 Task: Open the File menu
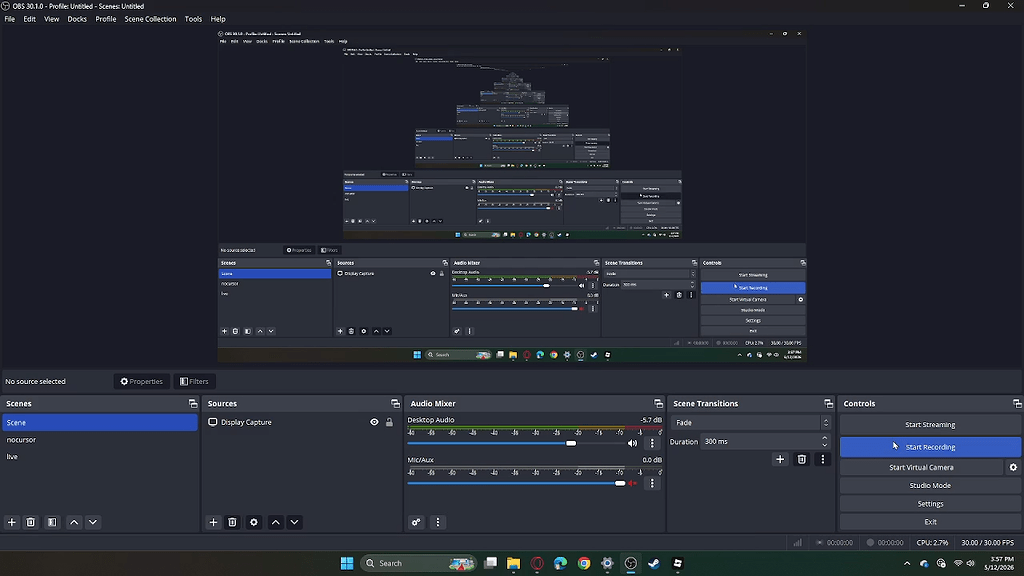(x=10, y=19)
